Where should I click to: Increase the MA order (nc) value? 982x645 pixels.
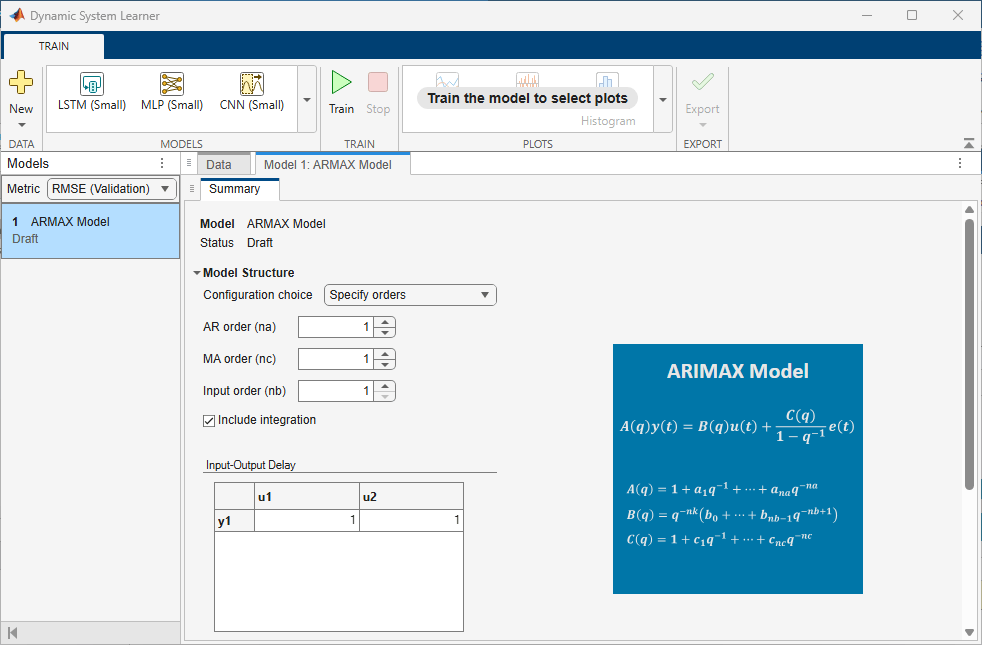(x=385, y=354)
